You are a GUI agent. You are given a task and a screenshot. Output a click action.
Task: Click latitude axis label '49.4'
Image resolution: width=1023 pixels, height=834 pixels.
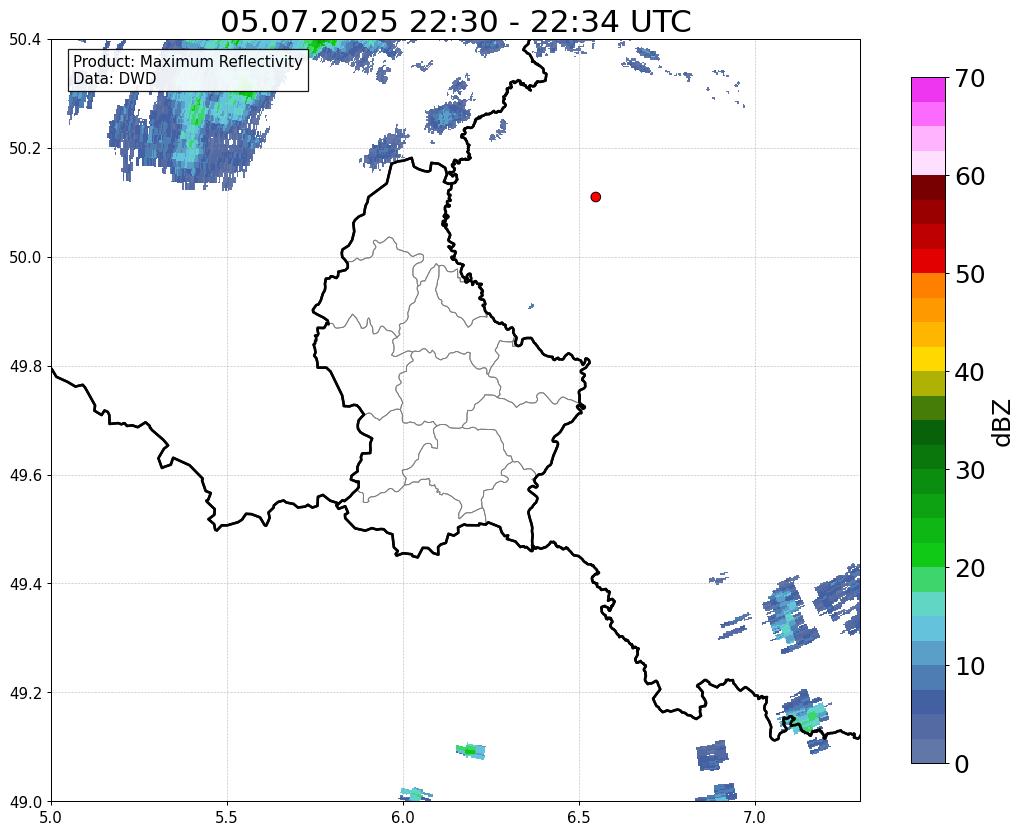click(x=25, y=584)
